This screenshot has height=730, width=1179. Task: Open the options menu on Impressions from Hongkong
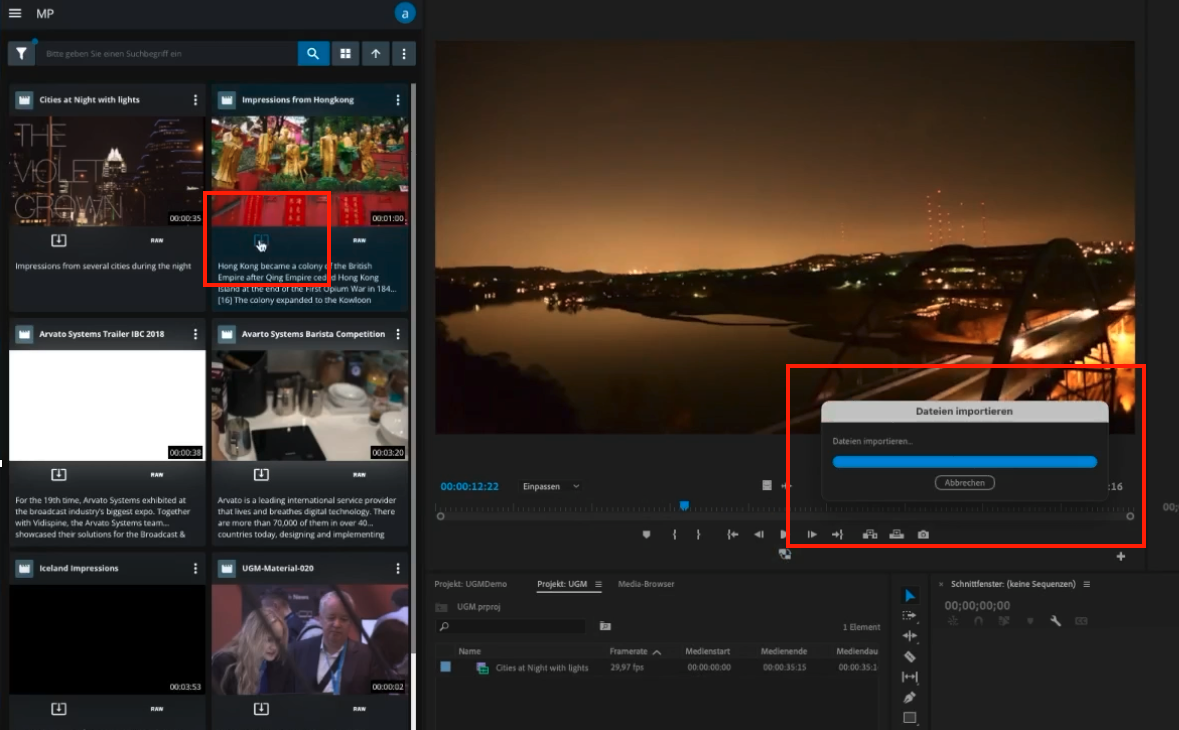pos(398,99)
